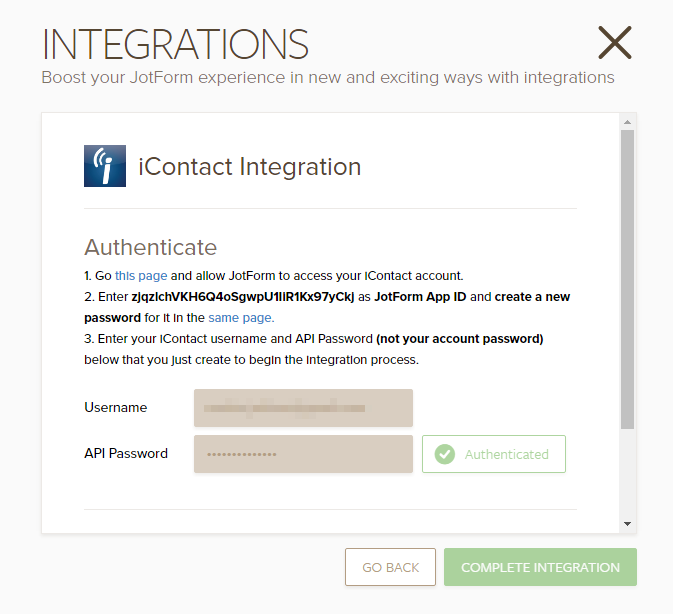
Task: Click the iContact Integration title
Action: [249, 166]
